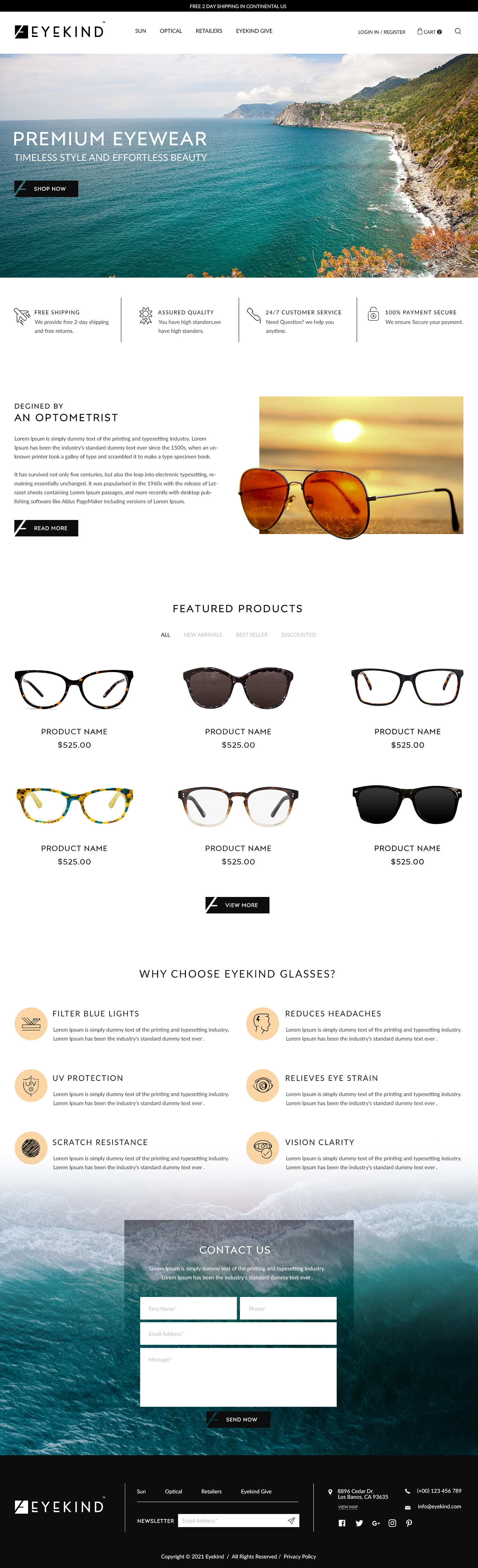Select the yellow teal patterned glasses thumbnail
This screenshot has height=1568, width=478.
point(74,805)
